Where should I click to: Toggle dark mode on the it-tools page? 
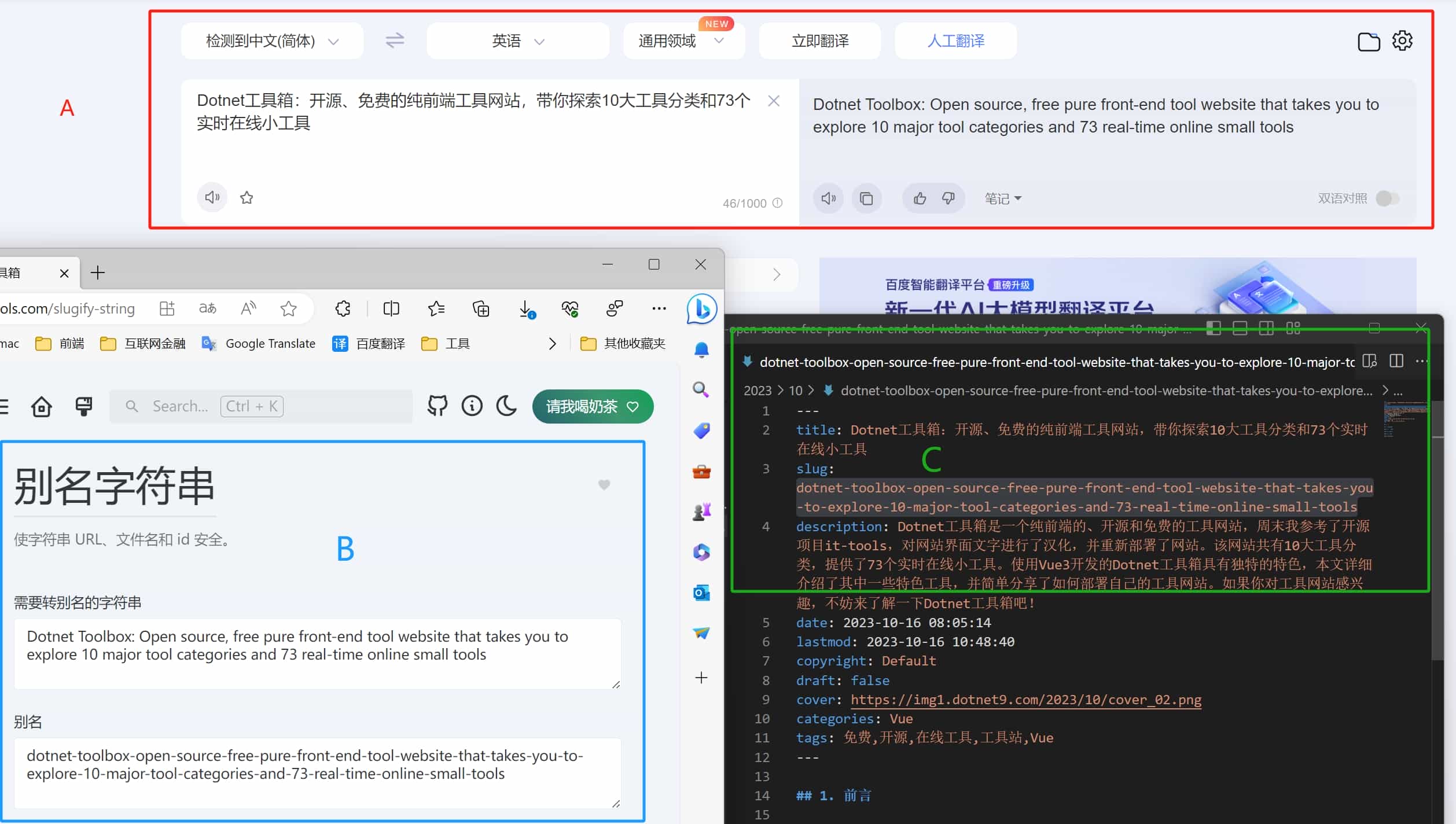click(506, 406)
